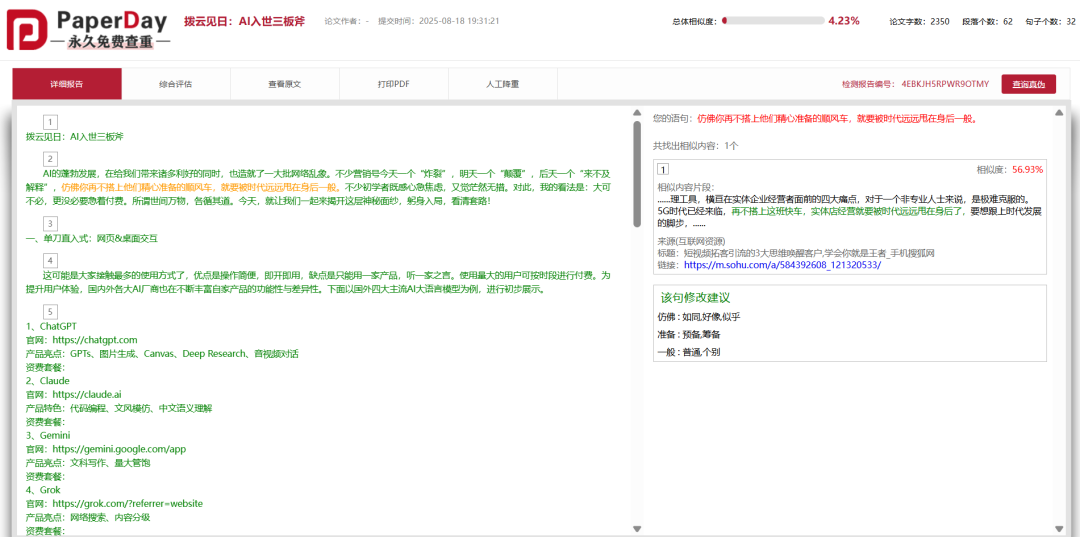This screenshot has height=537, width=1080.
Task: Switch to the 详细报告 tab
Action: click(67, 84)
